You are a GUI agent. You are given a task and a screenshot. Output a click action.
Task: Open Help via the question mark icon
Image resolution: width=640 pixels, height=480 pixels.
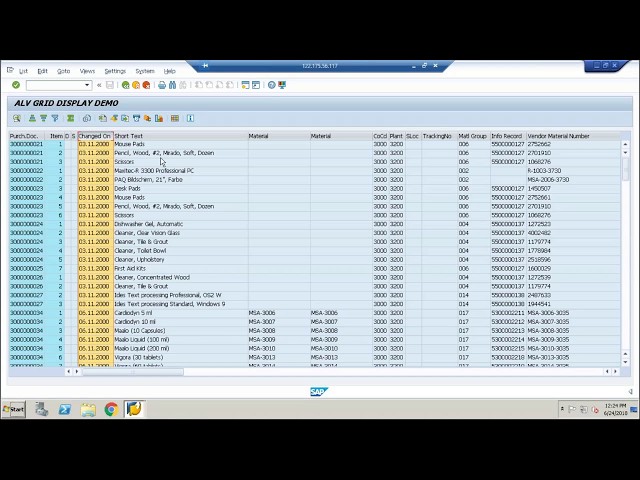(271, 85)
